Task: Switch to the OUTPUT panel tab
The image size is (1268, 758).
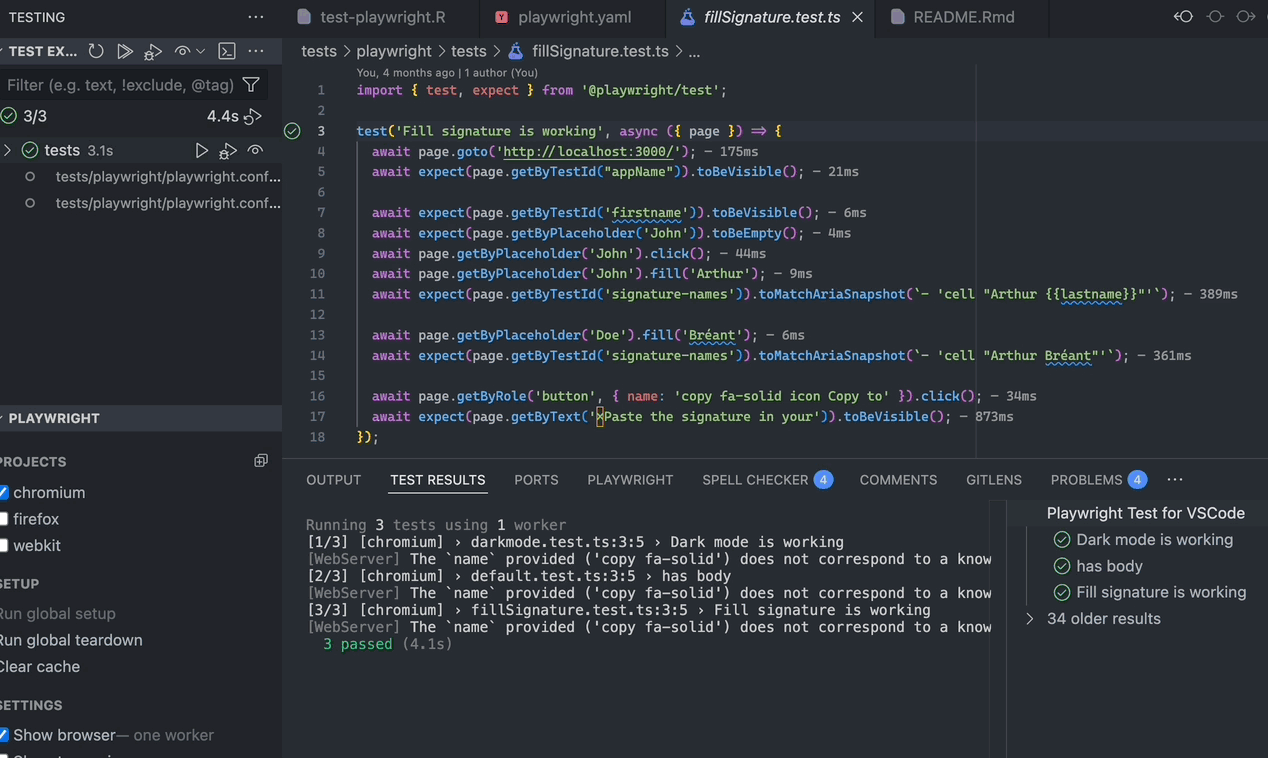Action: click(x=333, y=480)
